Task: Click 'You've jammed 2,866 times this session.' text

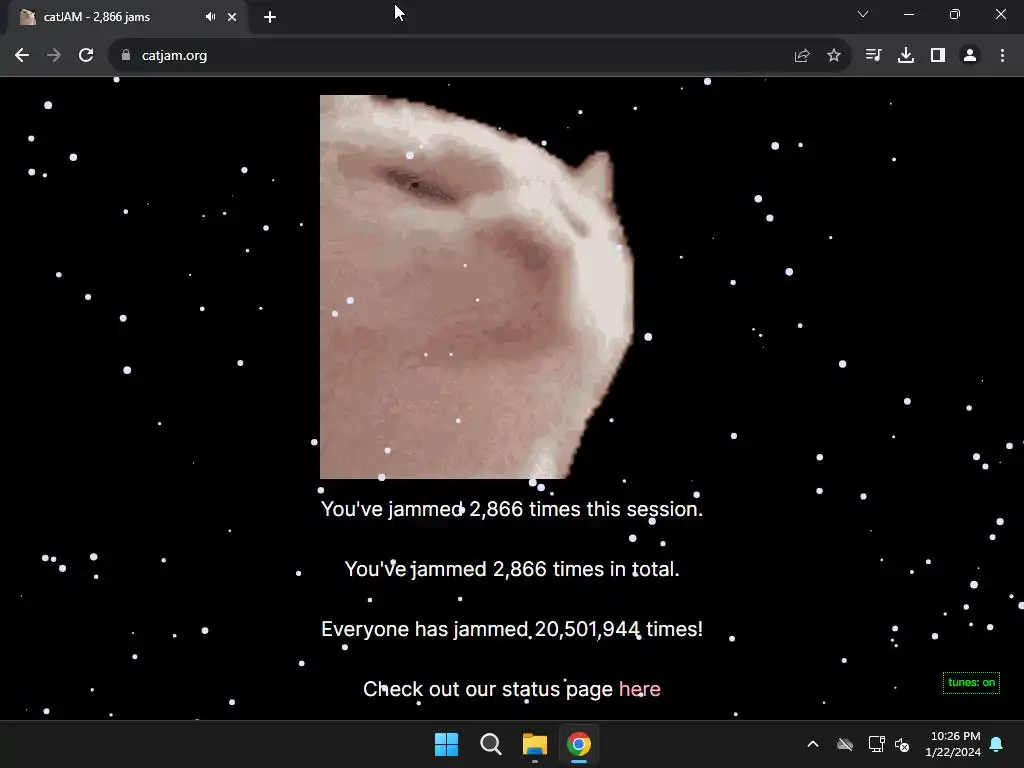Action: 512,509
